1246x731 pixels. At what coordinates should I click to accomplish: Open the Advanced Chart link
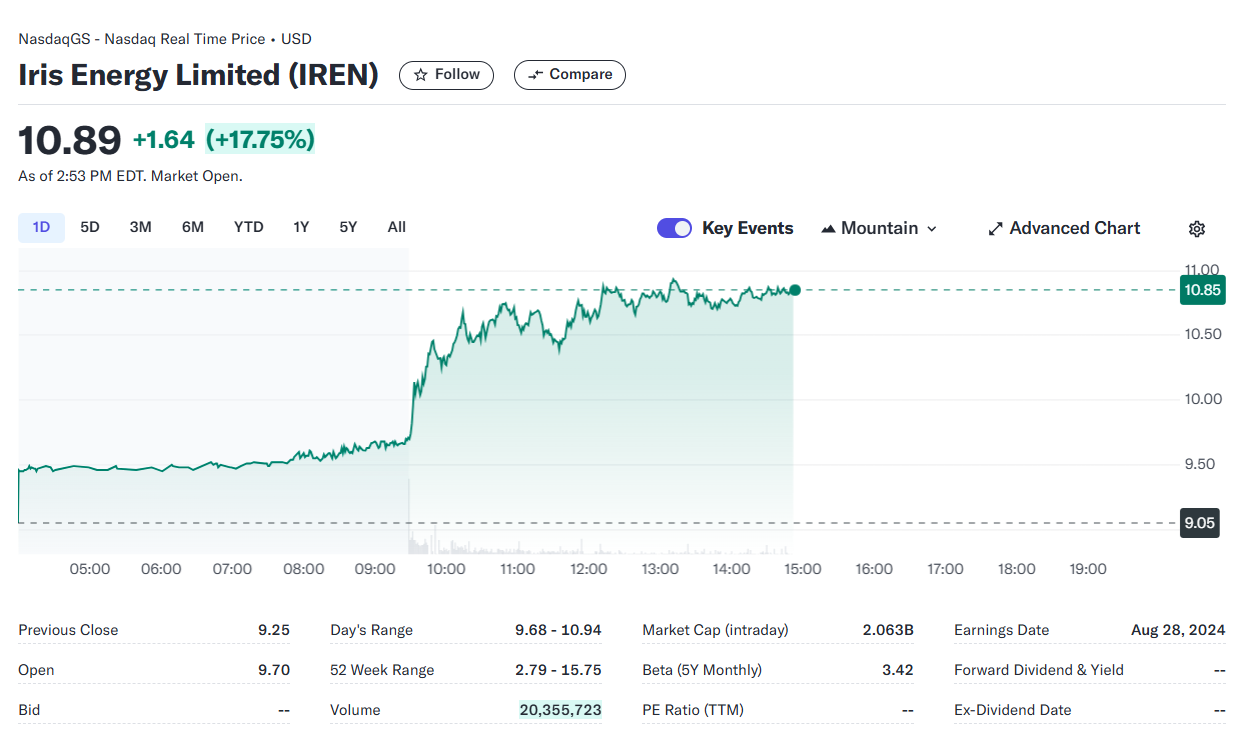(x=1064, y=228)
